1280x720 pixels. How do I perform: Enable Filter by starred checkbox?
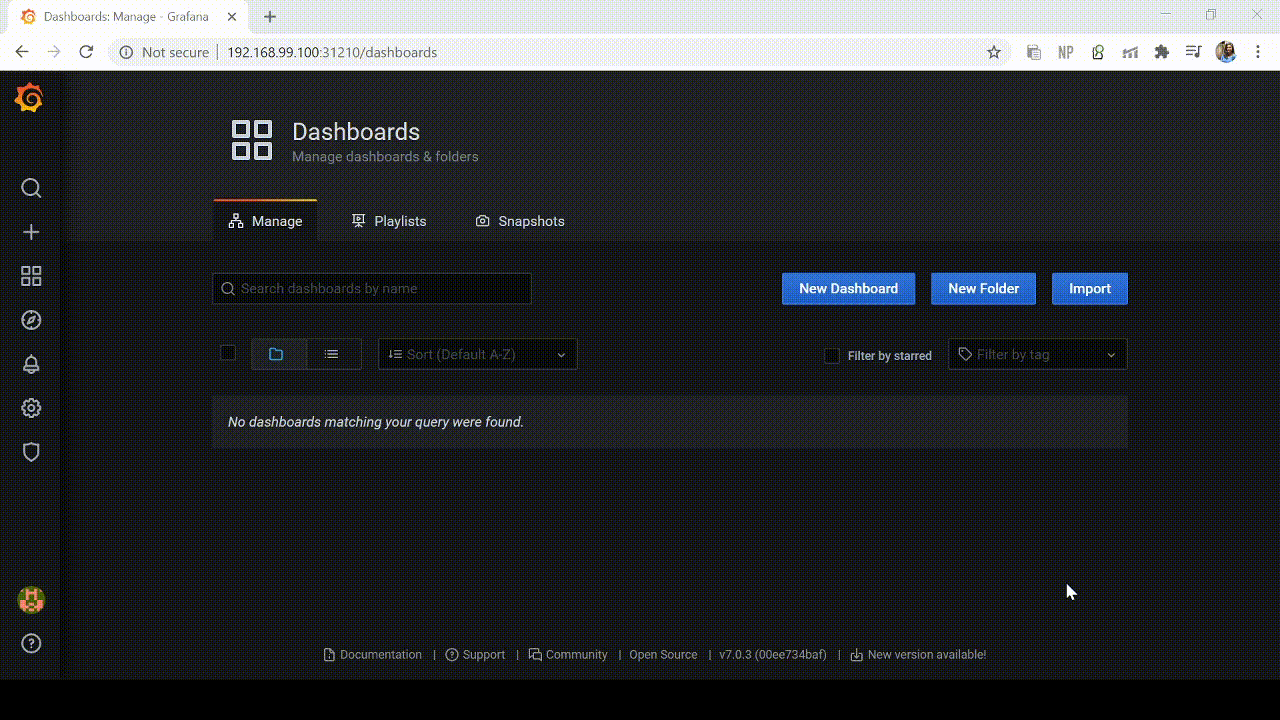(x=831, y=355)
